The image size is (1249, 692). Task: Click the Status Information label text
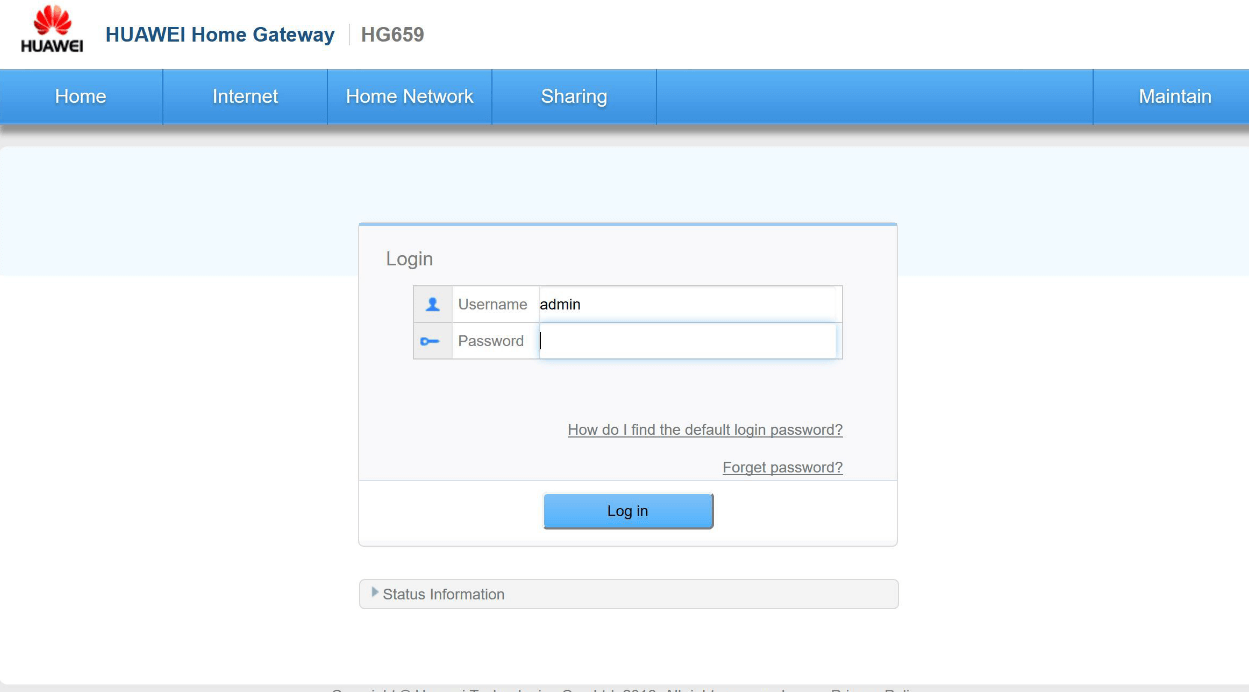444,594
